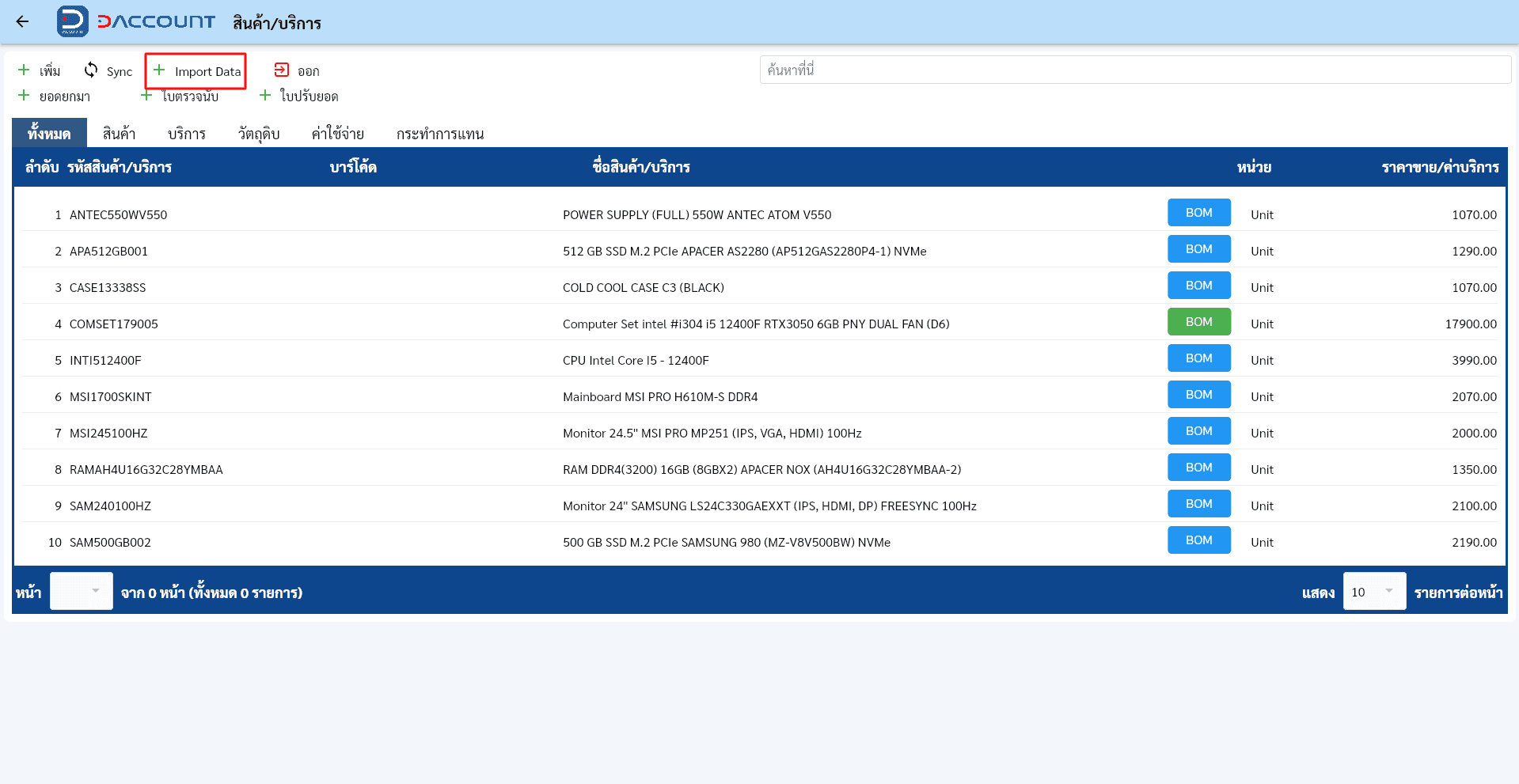This screenshot has height=784, width=1519.
Task: Click the price 2190.00
Action: [x=1474, y=543]
